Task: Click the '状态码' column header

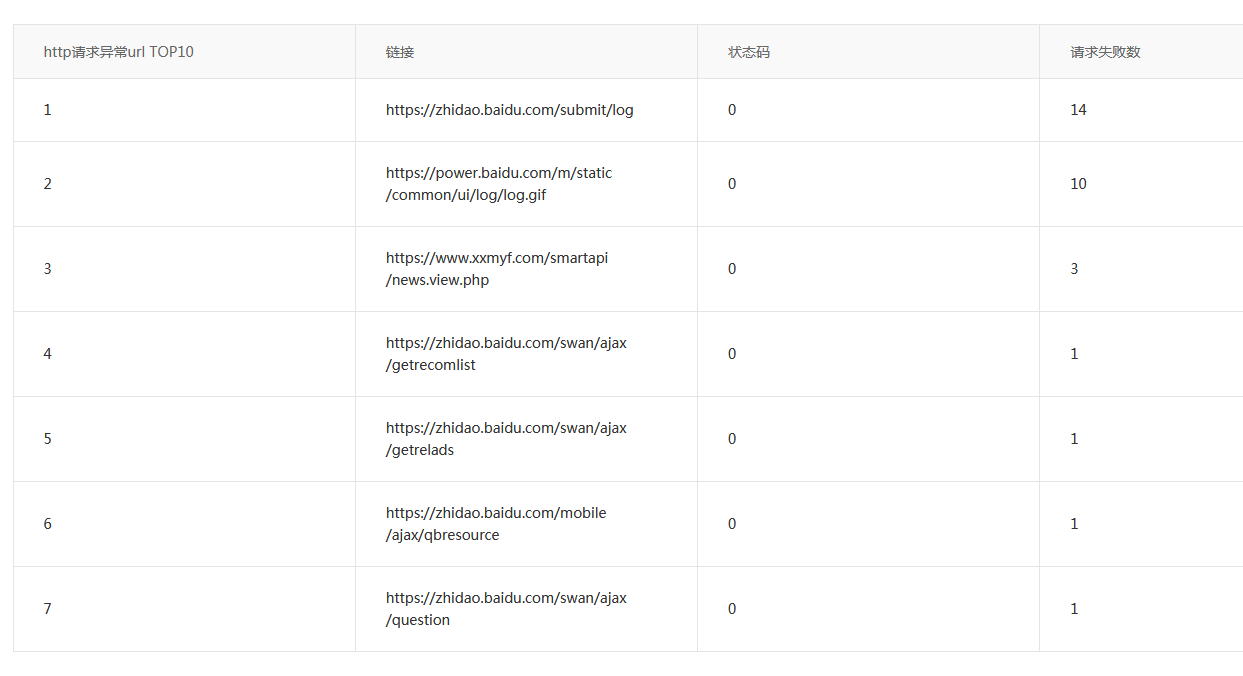Action: (749, 52)
